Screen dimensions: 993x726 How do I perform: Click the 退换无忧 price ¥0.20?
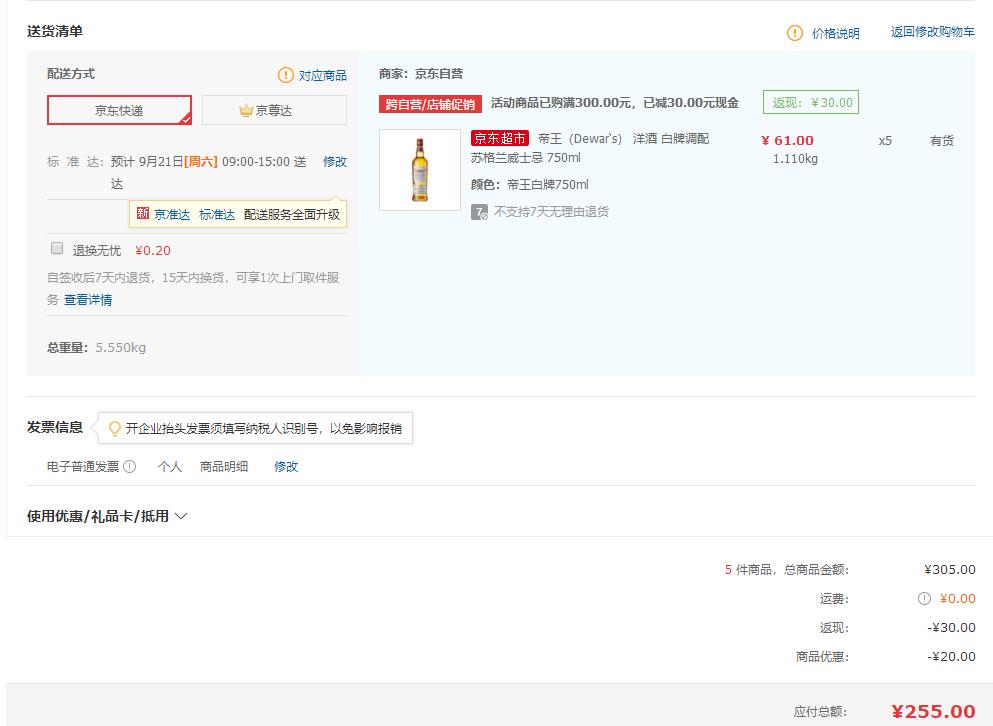click(153, 251)
